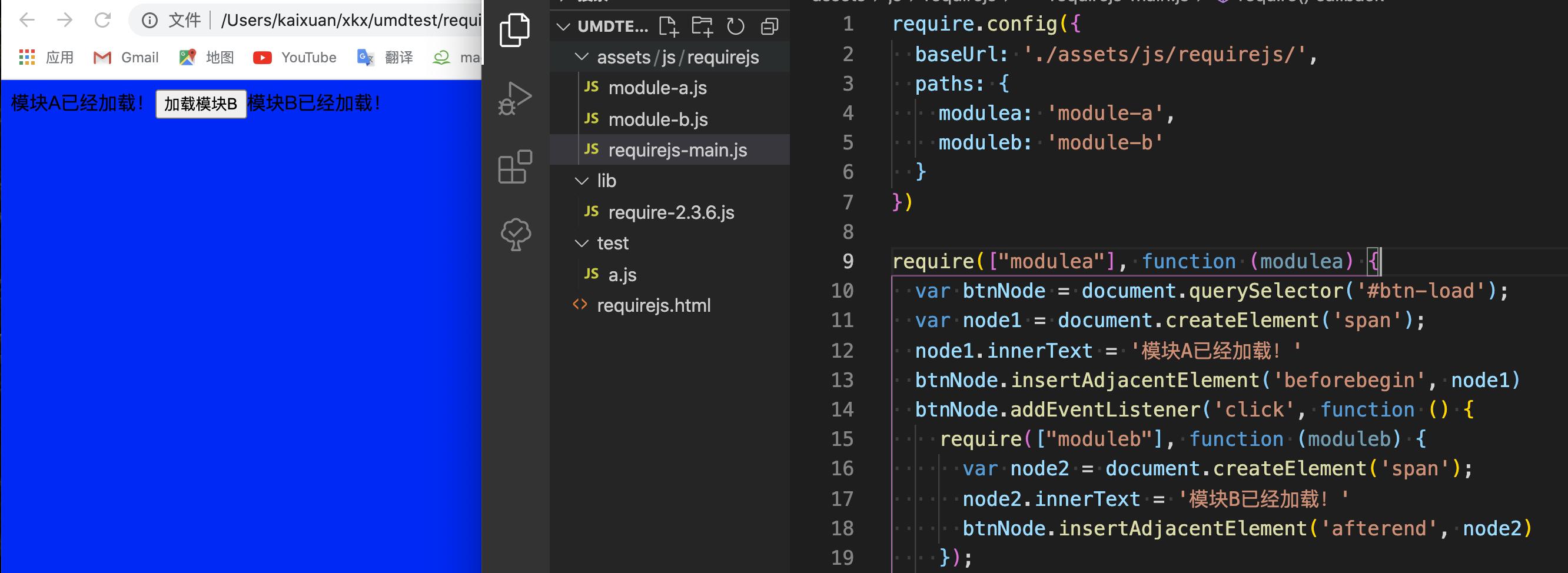Open the Extensions view
Screen dimensions: 1568x573
click(x=515, y=166)
